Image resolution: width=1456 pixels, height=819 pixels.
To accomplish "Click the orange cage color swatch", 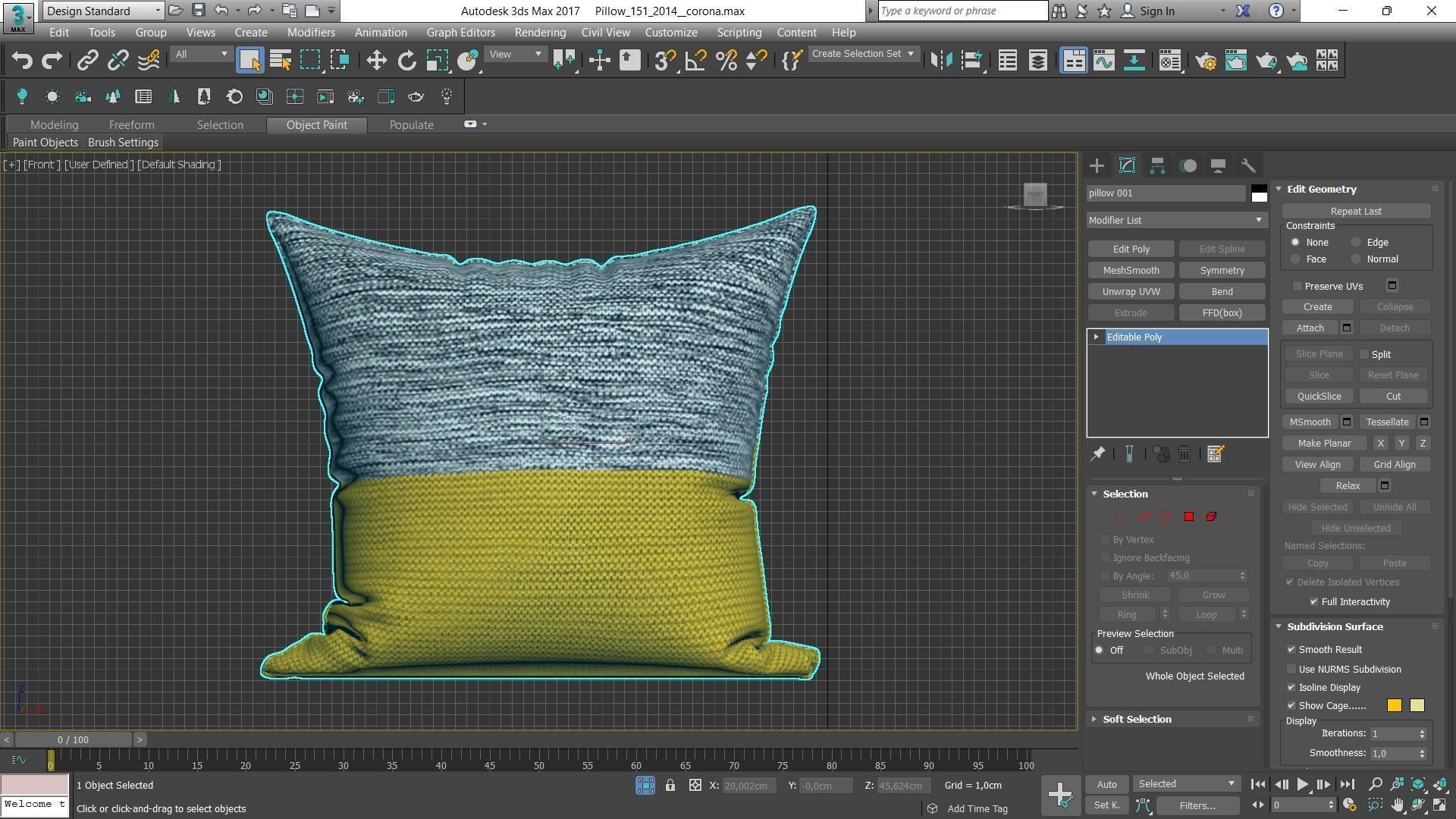I will [1394, 706].
